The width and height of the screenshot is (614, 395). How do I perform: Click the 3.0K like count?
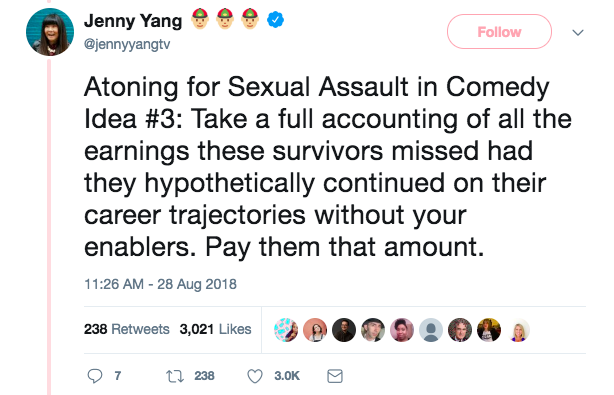pyautogui.click(x=287, y=376)
